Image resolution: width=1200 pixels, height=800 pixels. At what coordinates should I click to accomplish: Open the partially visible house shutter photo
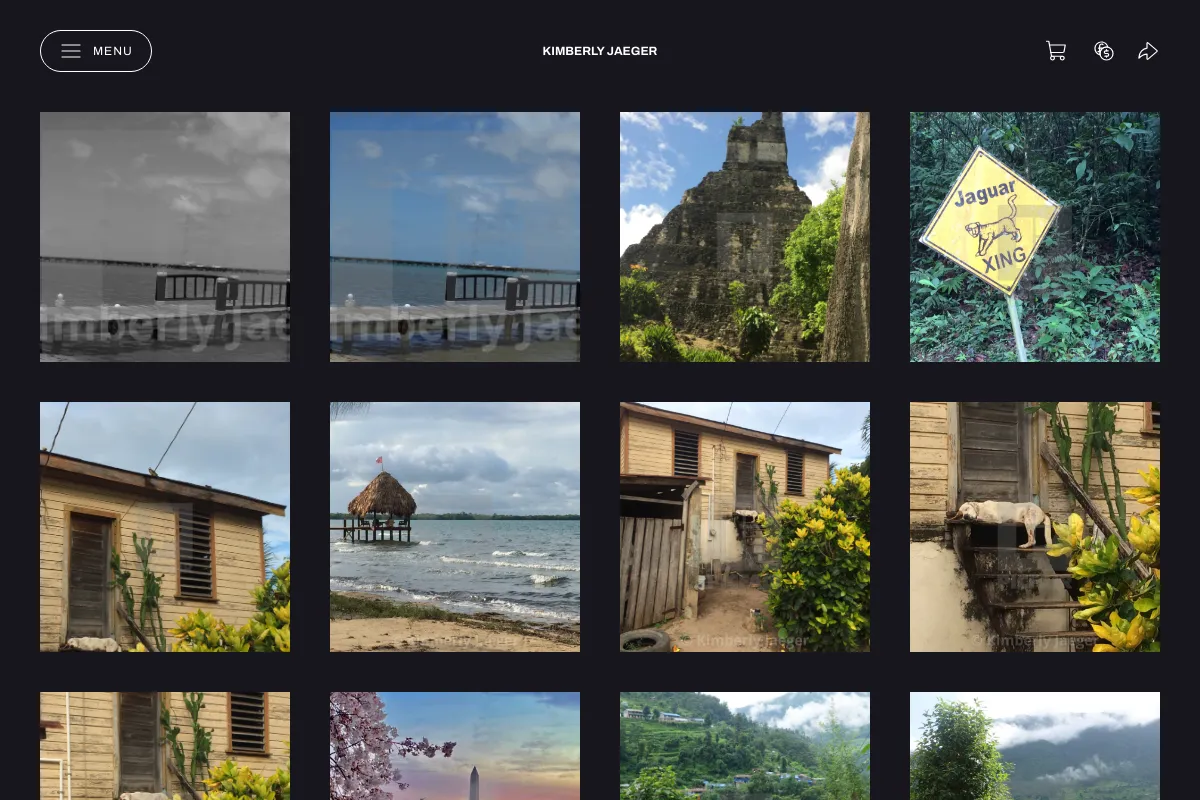(165, 746)
